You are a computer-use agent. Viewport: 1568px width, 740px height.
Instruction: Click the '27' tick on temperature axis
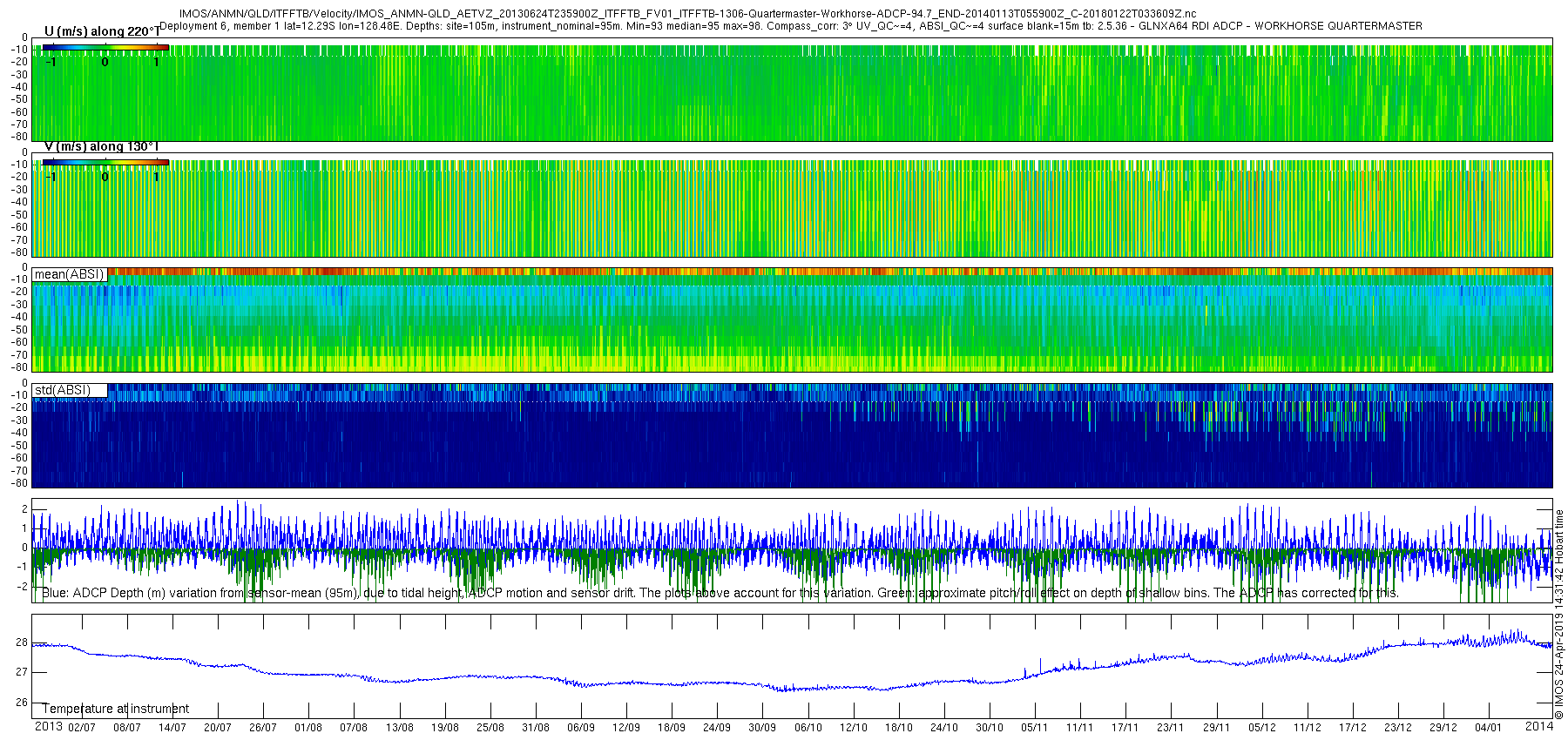point(22,672)
